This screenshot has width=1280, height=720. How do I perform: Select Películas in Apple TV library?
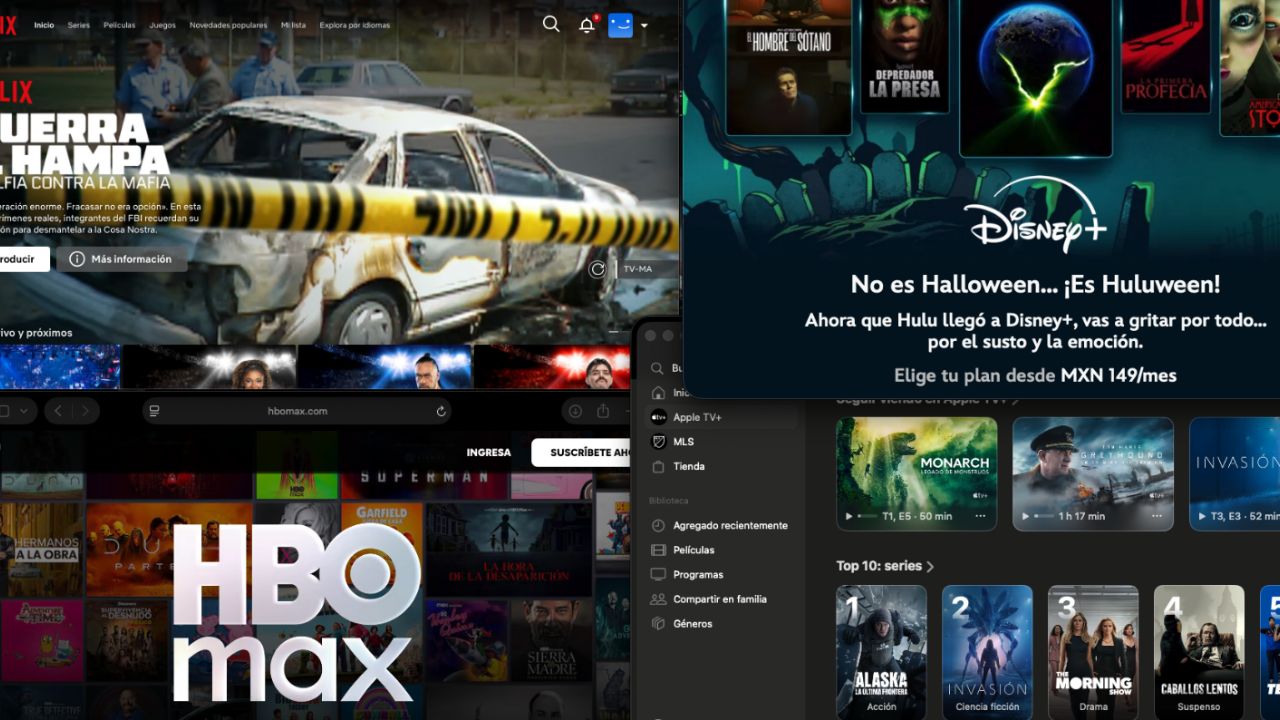[x=693, y=550]
